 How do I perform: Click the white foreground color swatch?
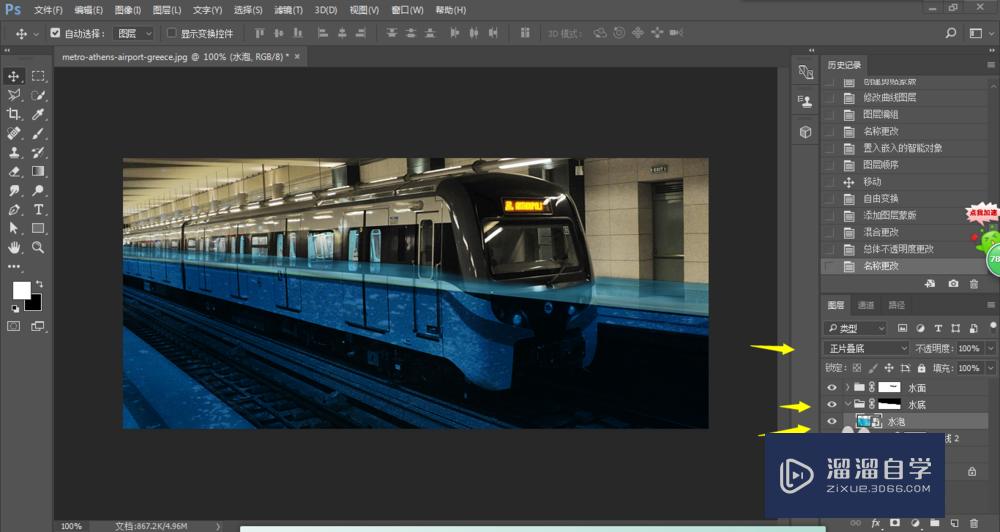[20, 290]
